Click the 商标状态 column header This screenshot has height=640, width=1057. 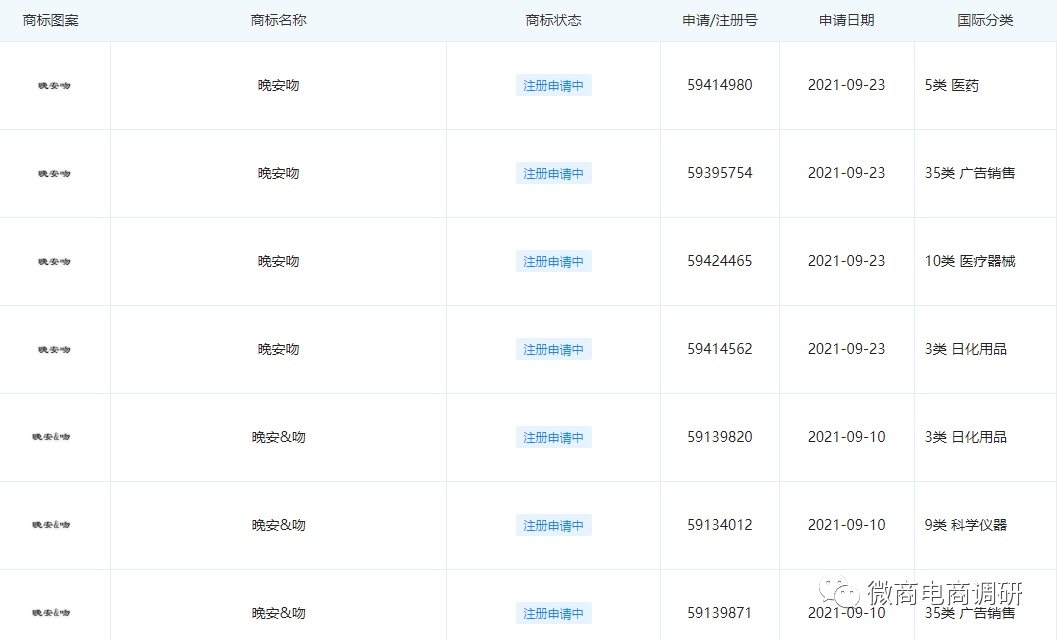pos(553,20)
